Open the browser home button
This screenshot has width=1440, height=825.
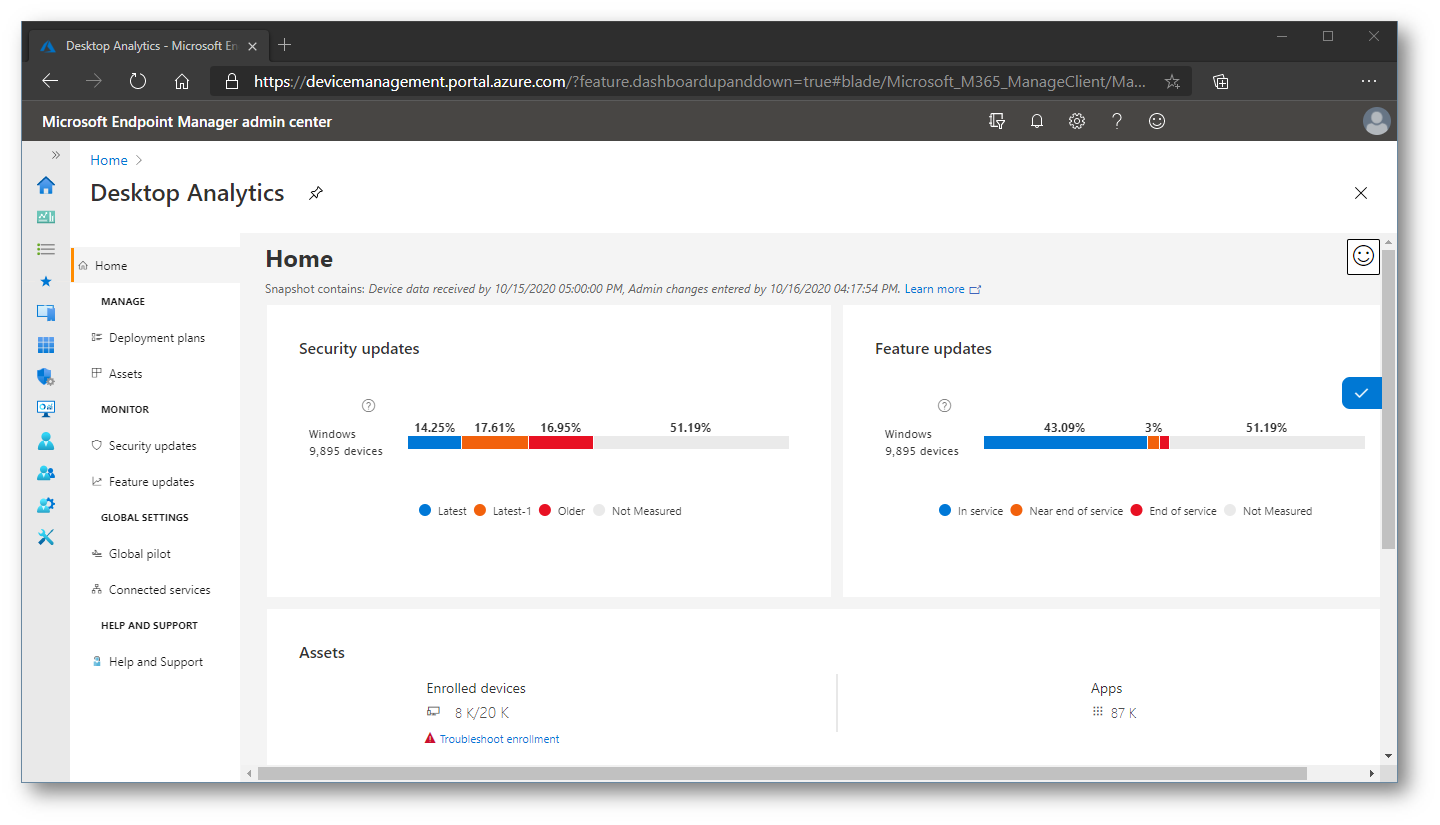click(182, 82)
